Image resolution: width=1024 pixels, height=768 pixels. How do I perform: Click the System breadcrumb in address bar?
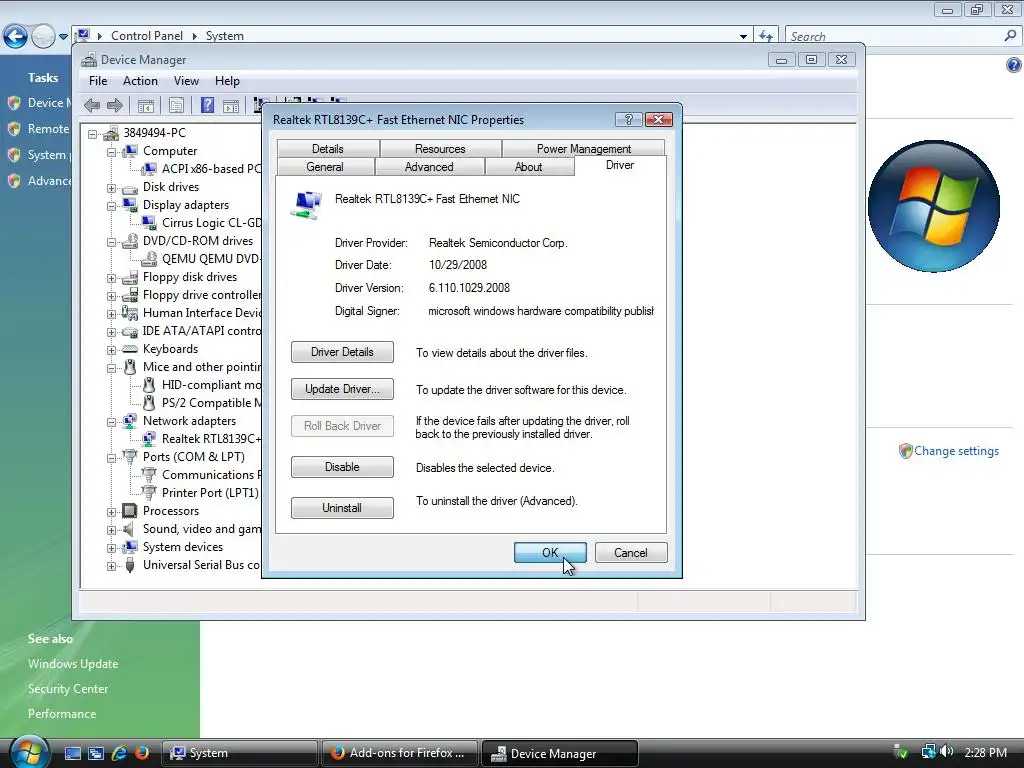pos(225,36)
